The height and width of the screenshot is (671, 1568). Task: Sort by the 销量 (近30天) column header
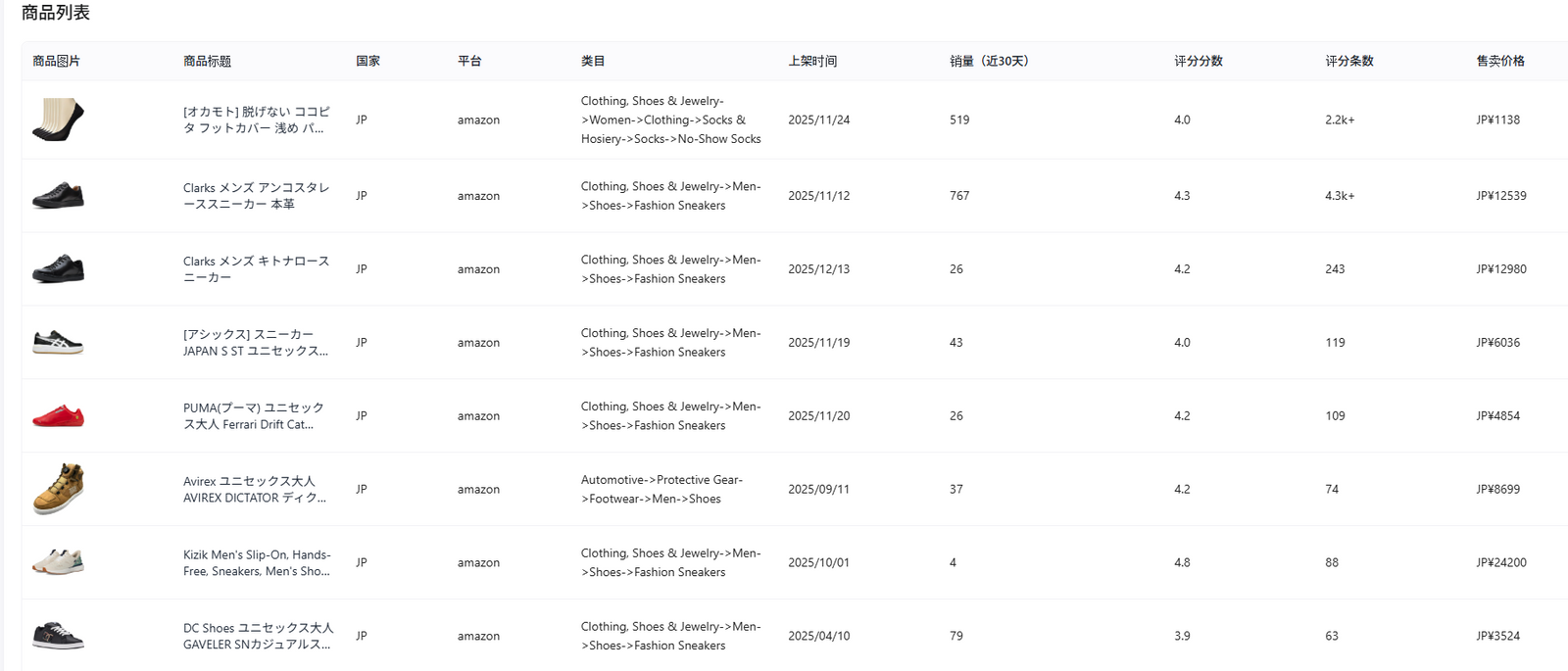(x=988, y=61)
